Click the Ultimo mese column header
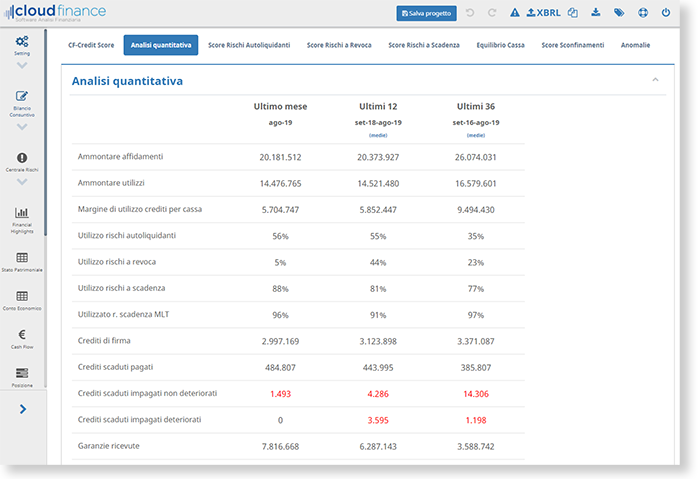 pos(280,106)
